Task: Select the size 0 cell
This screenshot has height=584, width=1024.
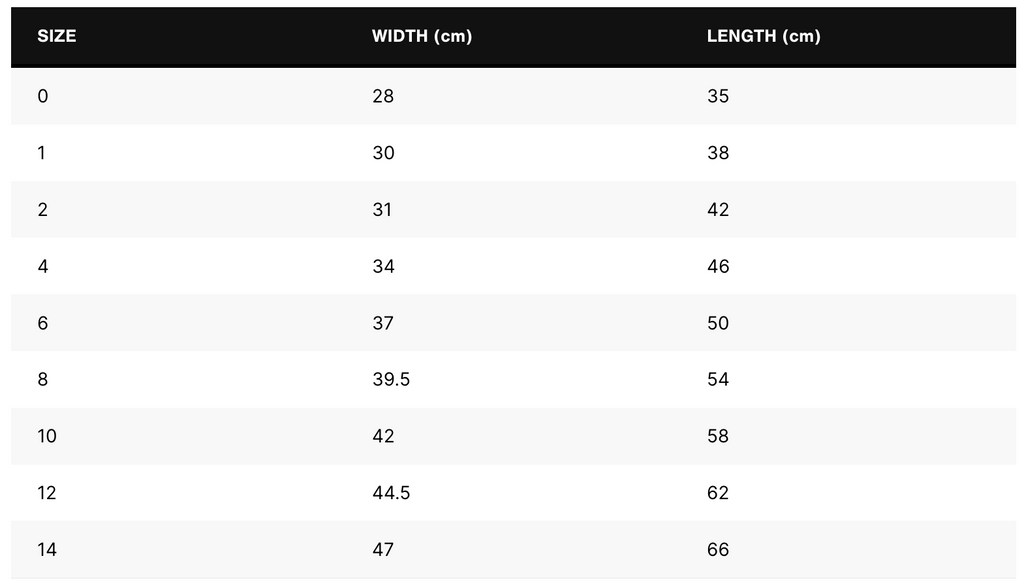Action: pyautogui.click(x=43, y=96)
